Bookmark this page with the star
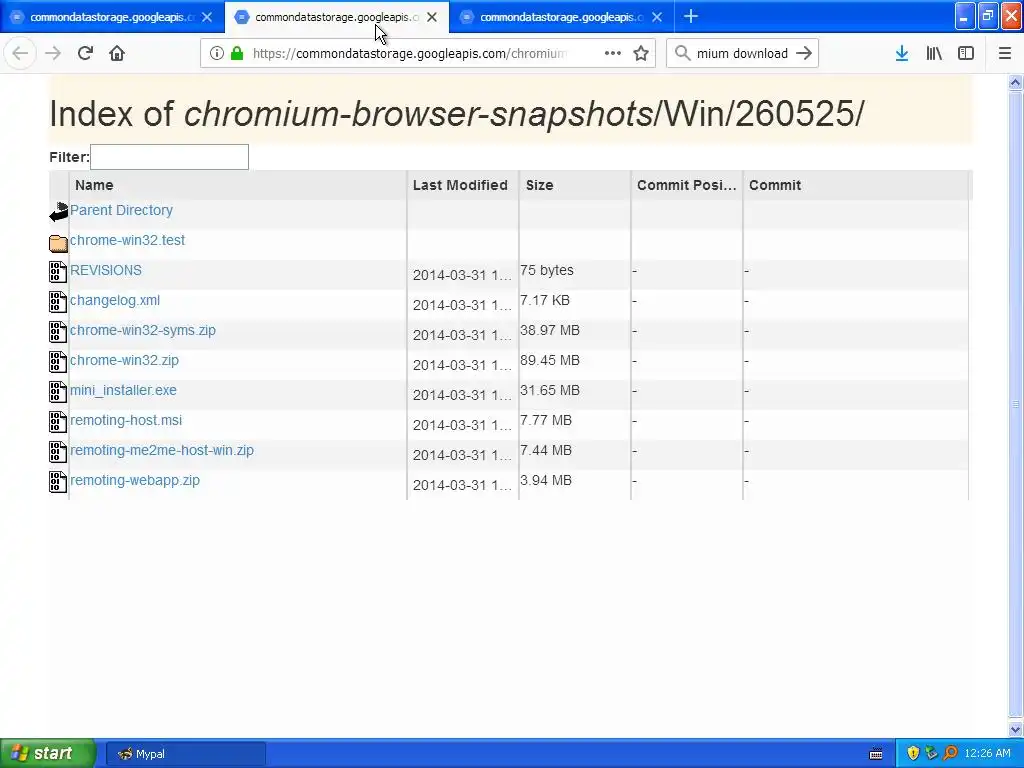Image resolution: width=1024 pixels, height=768 pixels. (641, 54)
